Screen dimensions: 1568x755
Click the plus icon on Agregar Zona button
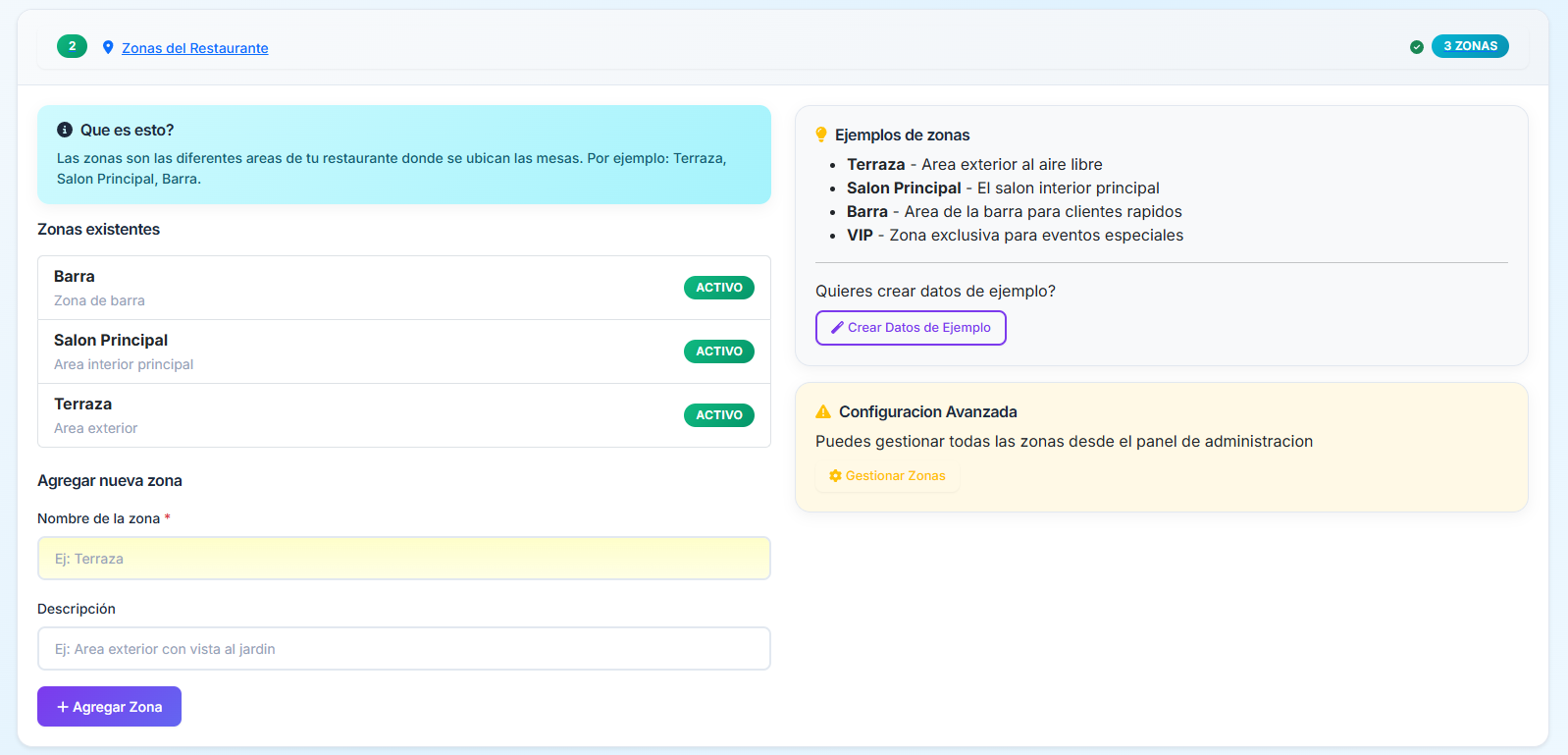coord(63,707)
